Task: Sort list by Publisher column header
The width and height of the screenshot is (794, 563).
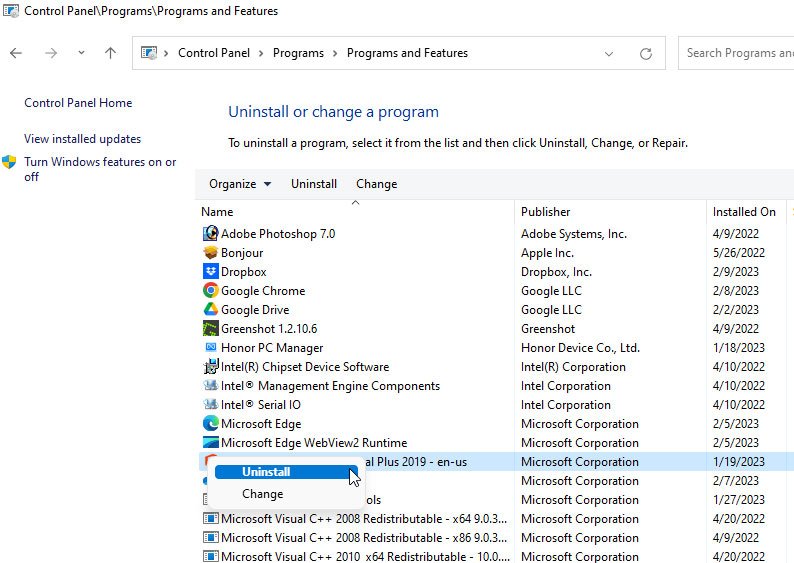Action: (x=546, y=212)
